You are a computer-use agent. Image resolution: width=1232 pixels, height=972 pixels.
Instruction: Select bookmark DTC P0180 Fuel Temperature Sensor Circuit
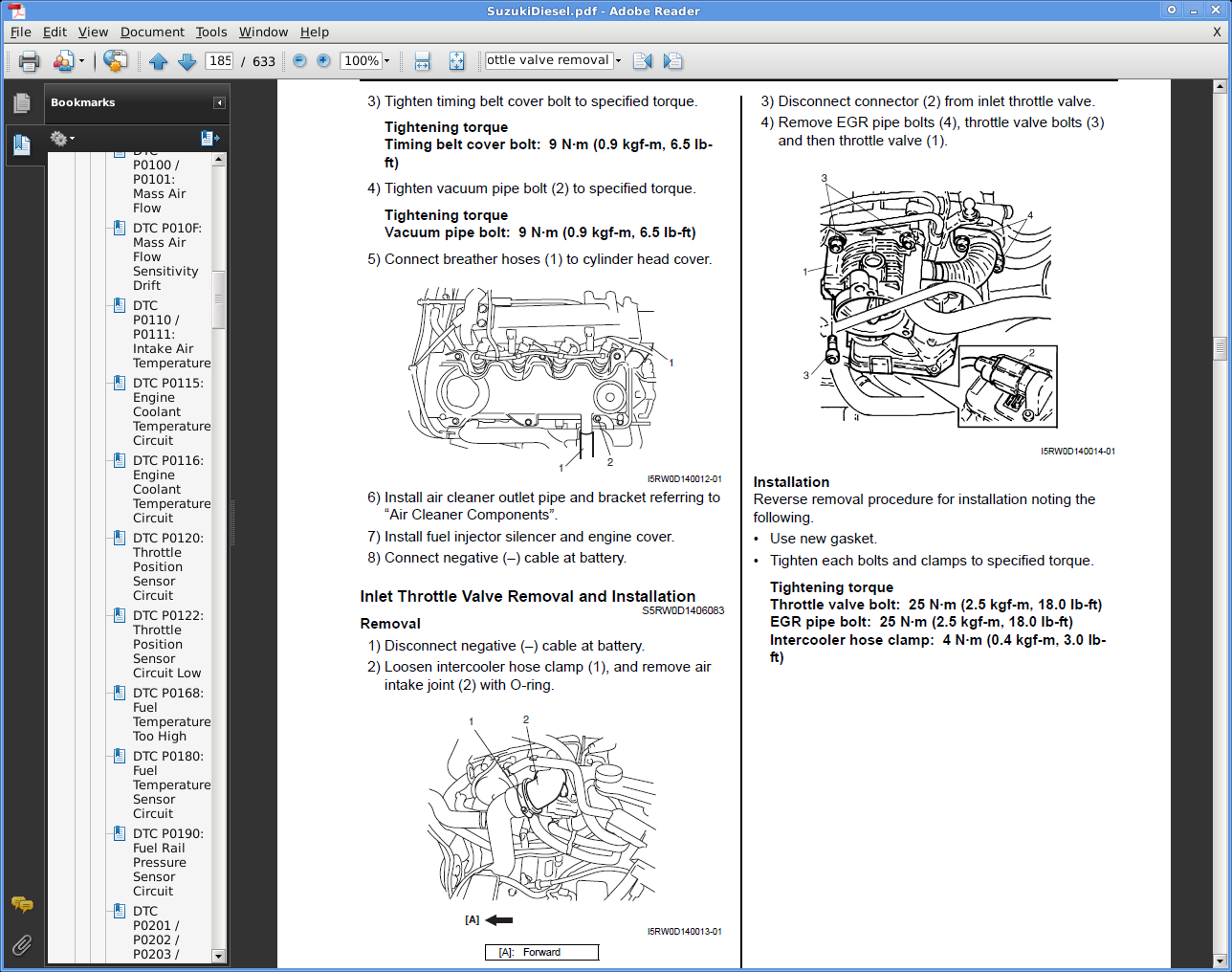(x=171, y=784)
